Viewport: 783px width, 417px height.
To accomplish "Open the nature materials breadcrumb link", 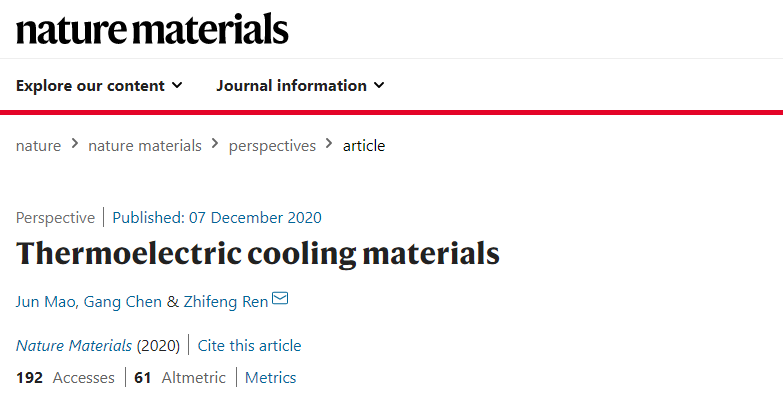I will pos(145,146).
